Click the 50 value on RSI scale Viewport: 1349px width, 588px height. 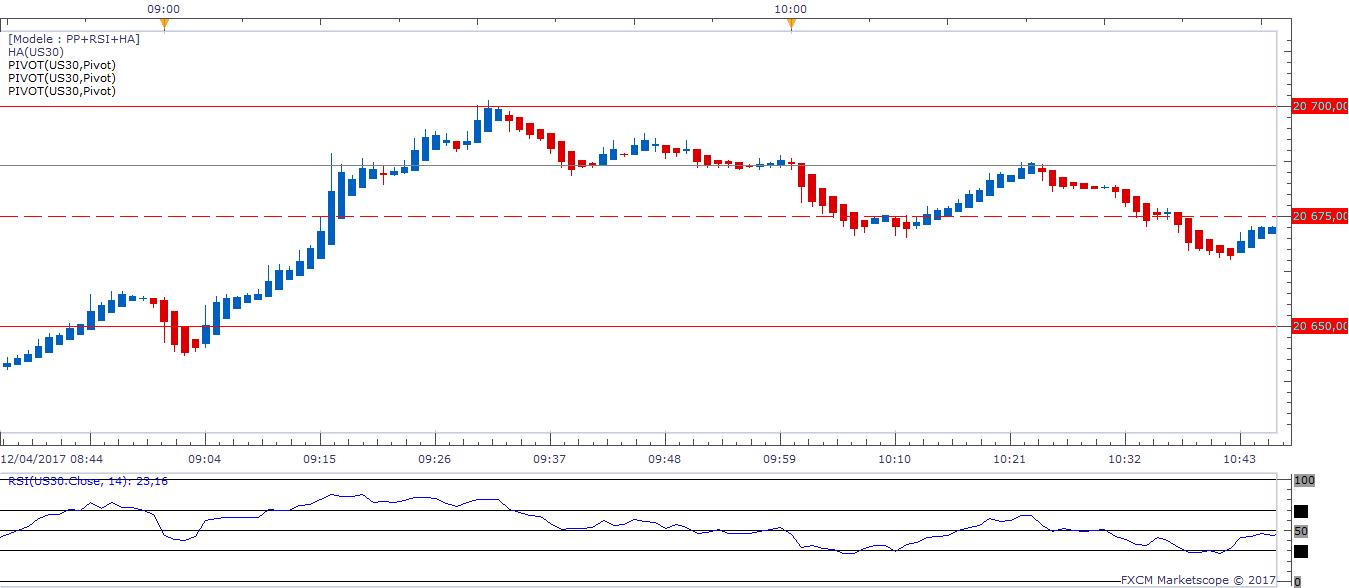point(1301,531)
